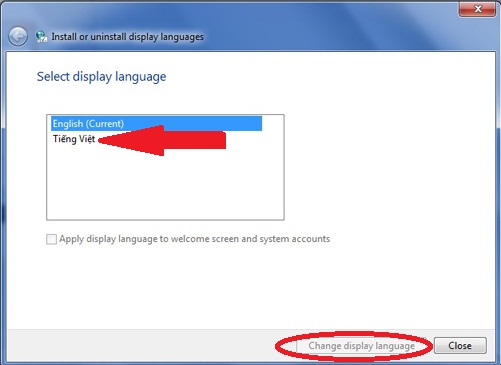This screenshot has height=365, width=501.
Task: Click the globe language icon in title
Action: click(41, 36)
